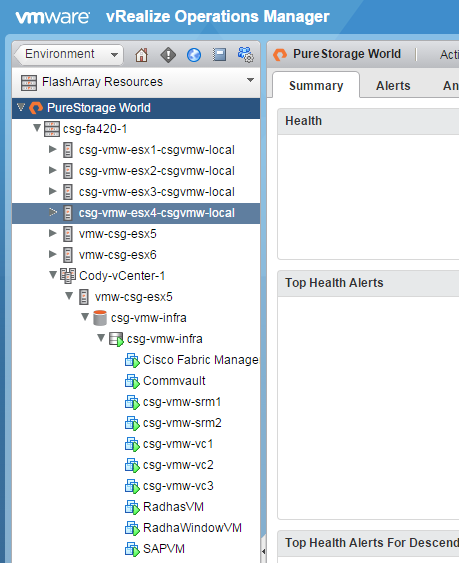The width and height of the screenshot is (459, 563).
Task: Click the PureStorage logo in the header bar
Action: pos(280,55)
